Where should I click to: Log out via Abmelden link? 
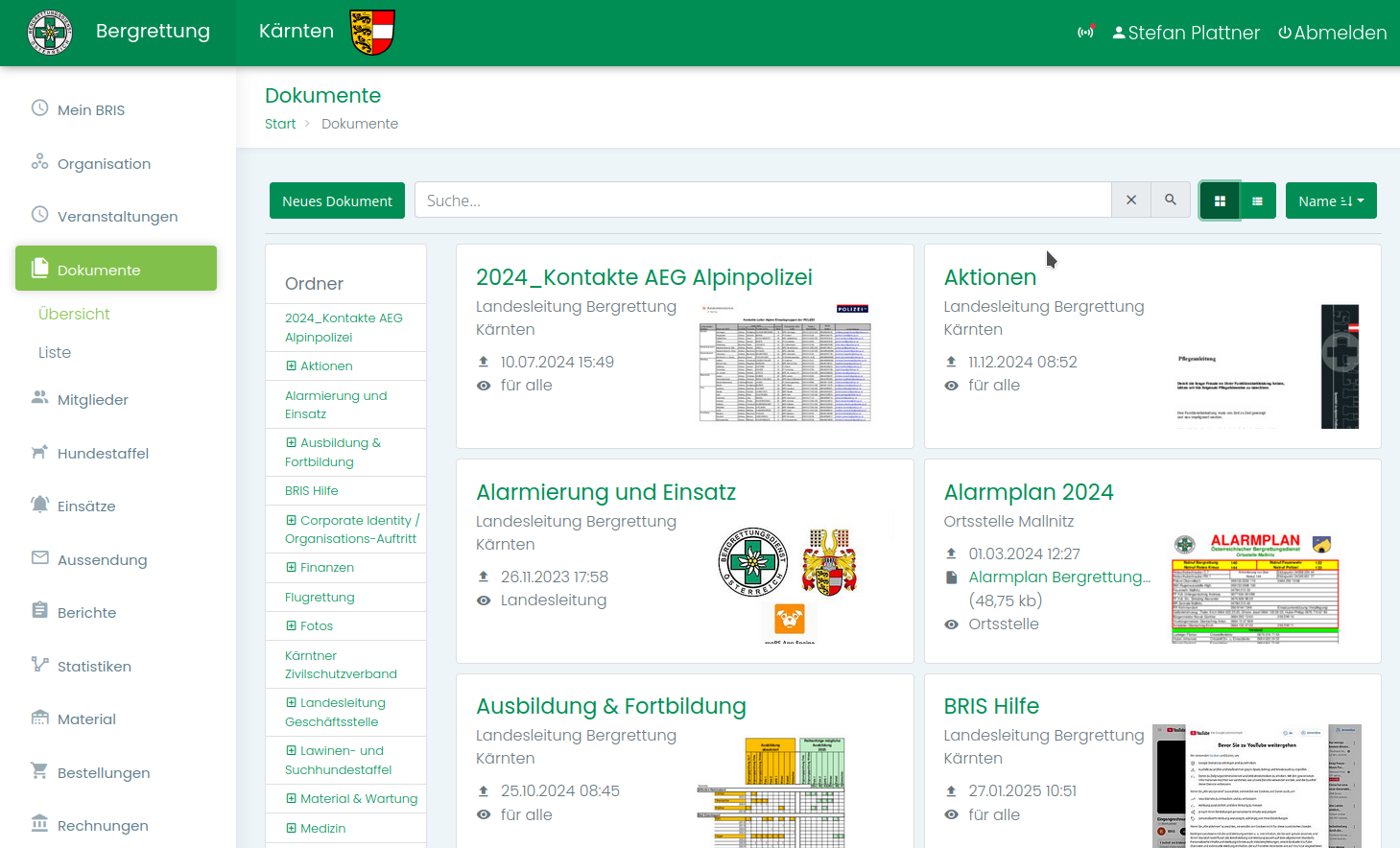[1332, 33]
